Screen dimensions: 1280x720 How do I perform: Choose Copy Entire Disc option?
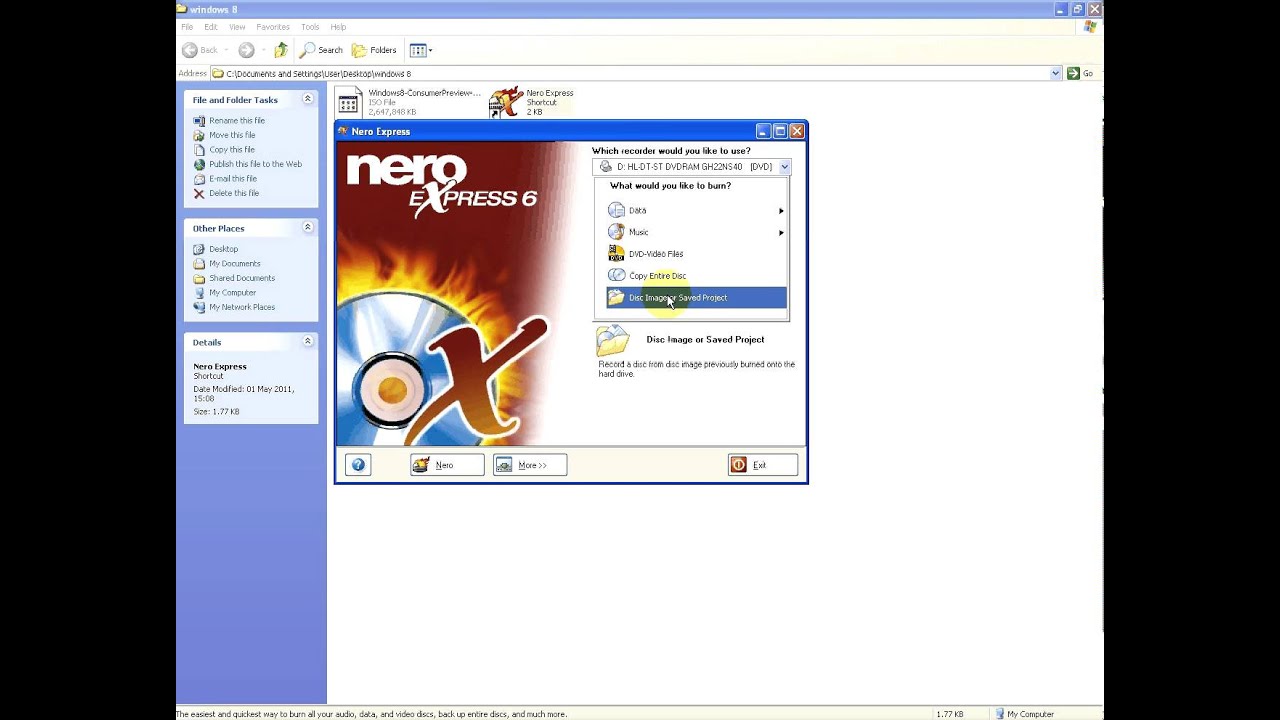pos(696,276)
